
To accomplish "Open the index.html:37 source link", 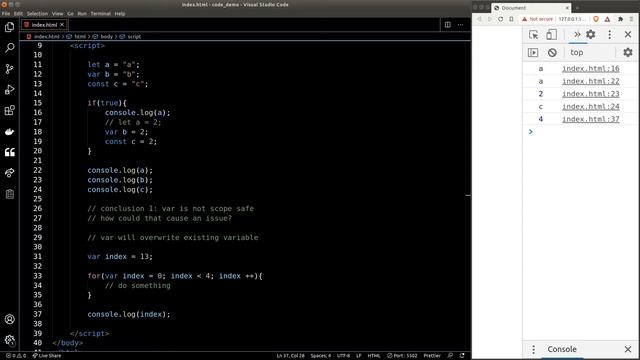I will [x=591, y=119].
